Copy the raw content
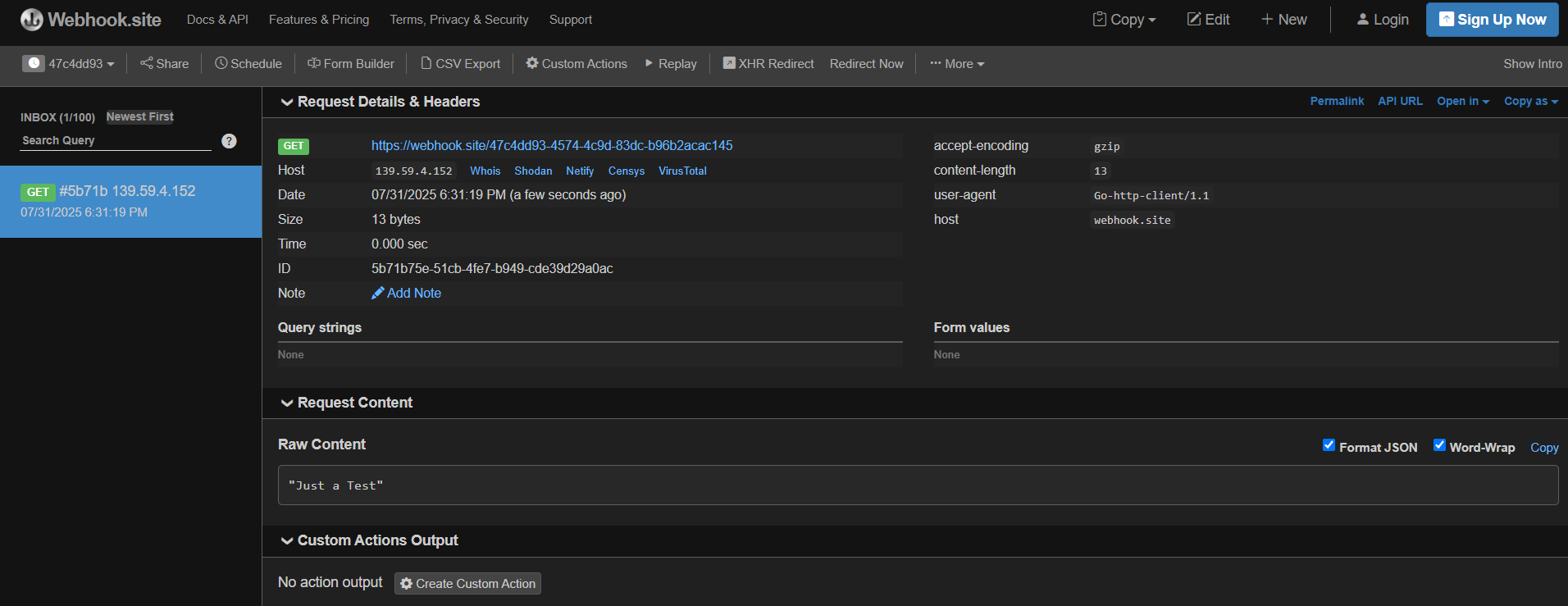 pos(1544,448)
